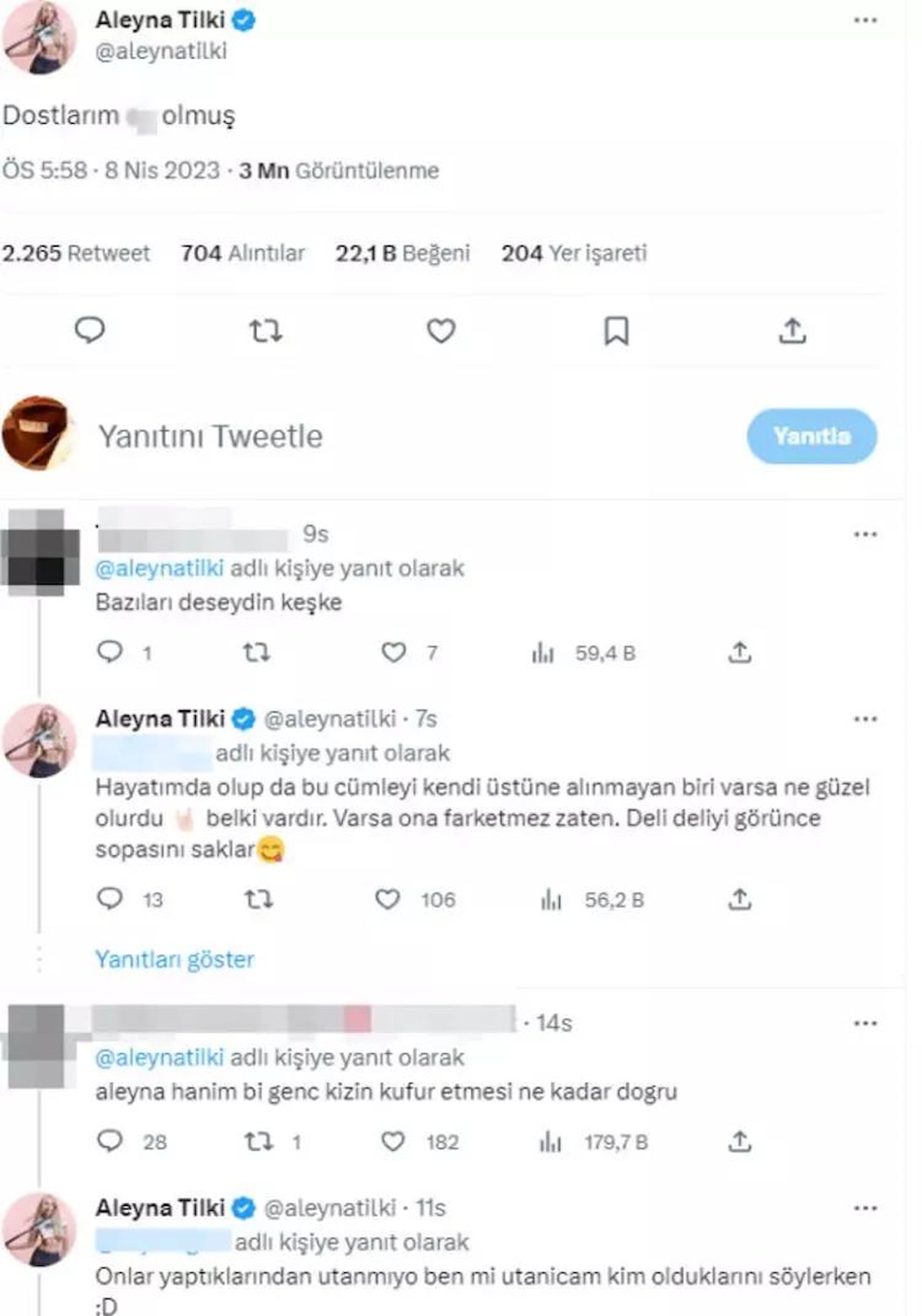Open the @aleynatilki mention link in the 14s reply
922x1316 pixels.
tap(160, 1058)
